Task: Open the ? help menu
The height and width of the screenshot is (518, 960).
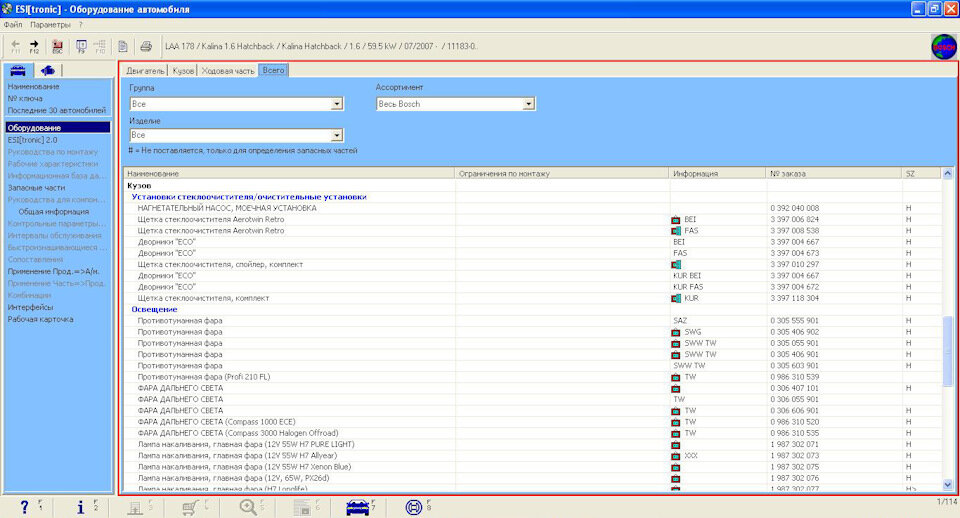Action: pyautogui.click(x=80, y=25)
